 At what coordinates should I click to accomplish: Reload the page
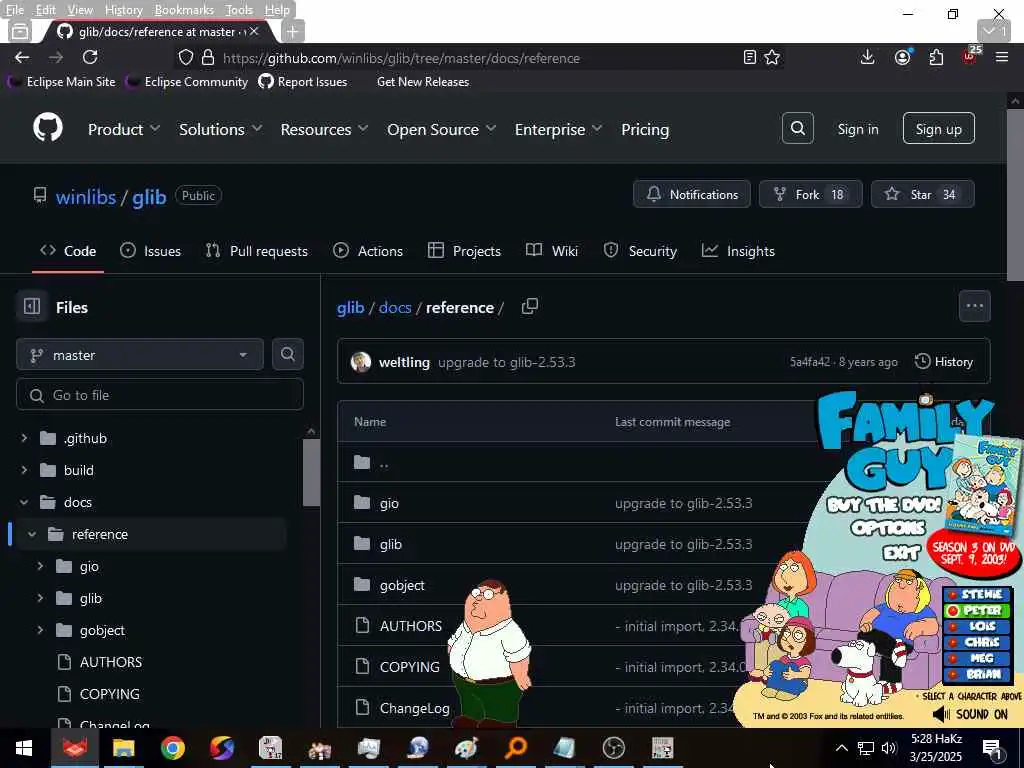click(x=90, y=57)
